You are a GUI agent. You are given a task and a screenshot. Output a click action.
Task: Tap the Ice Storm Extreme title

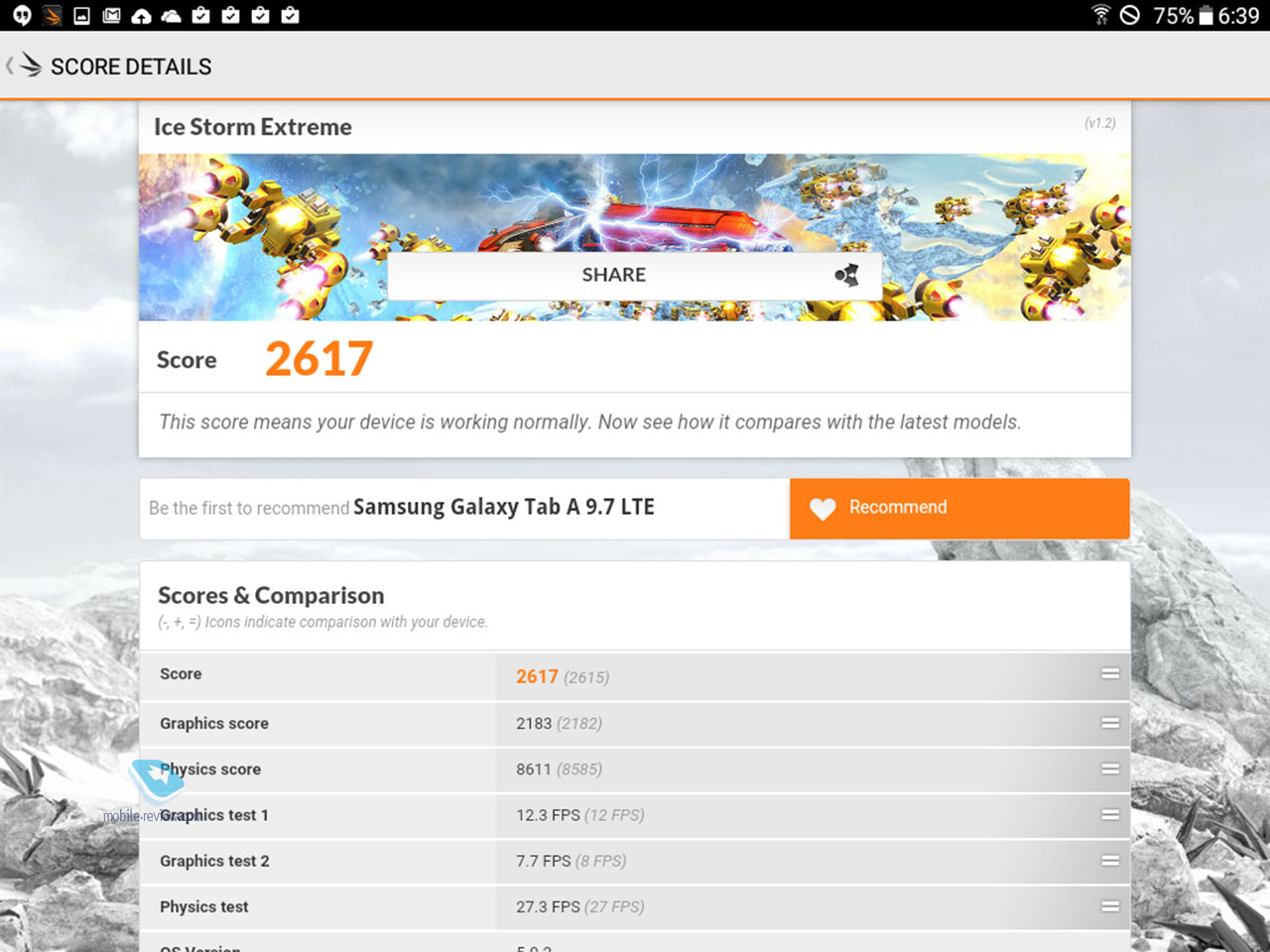(x=253, y=127)
